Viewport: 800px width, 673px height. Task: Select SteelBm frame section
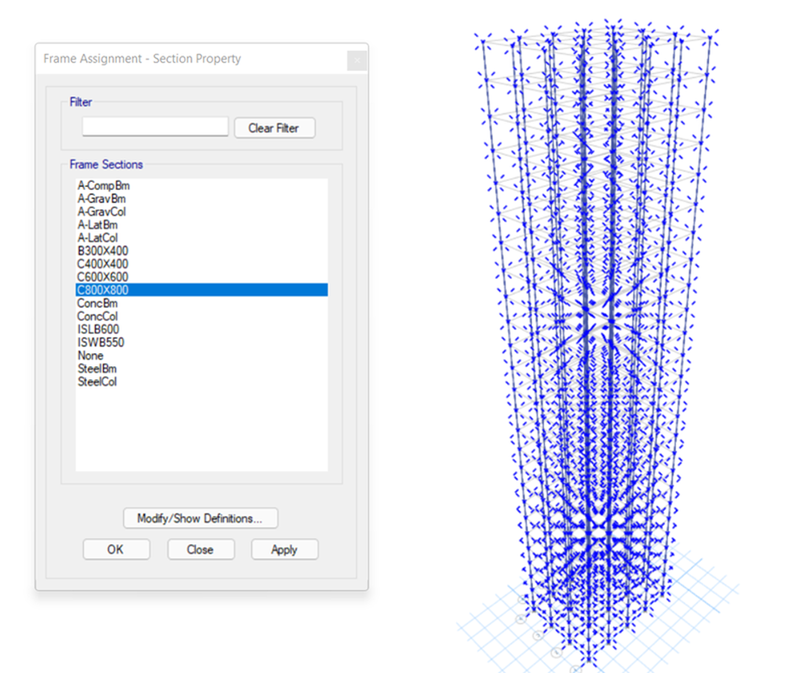pos(202,368)
